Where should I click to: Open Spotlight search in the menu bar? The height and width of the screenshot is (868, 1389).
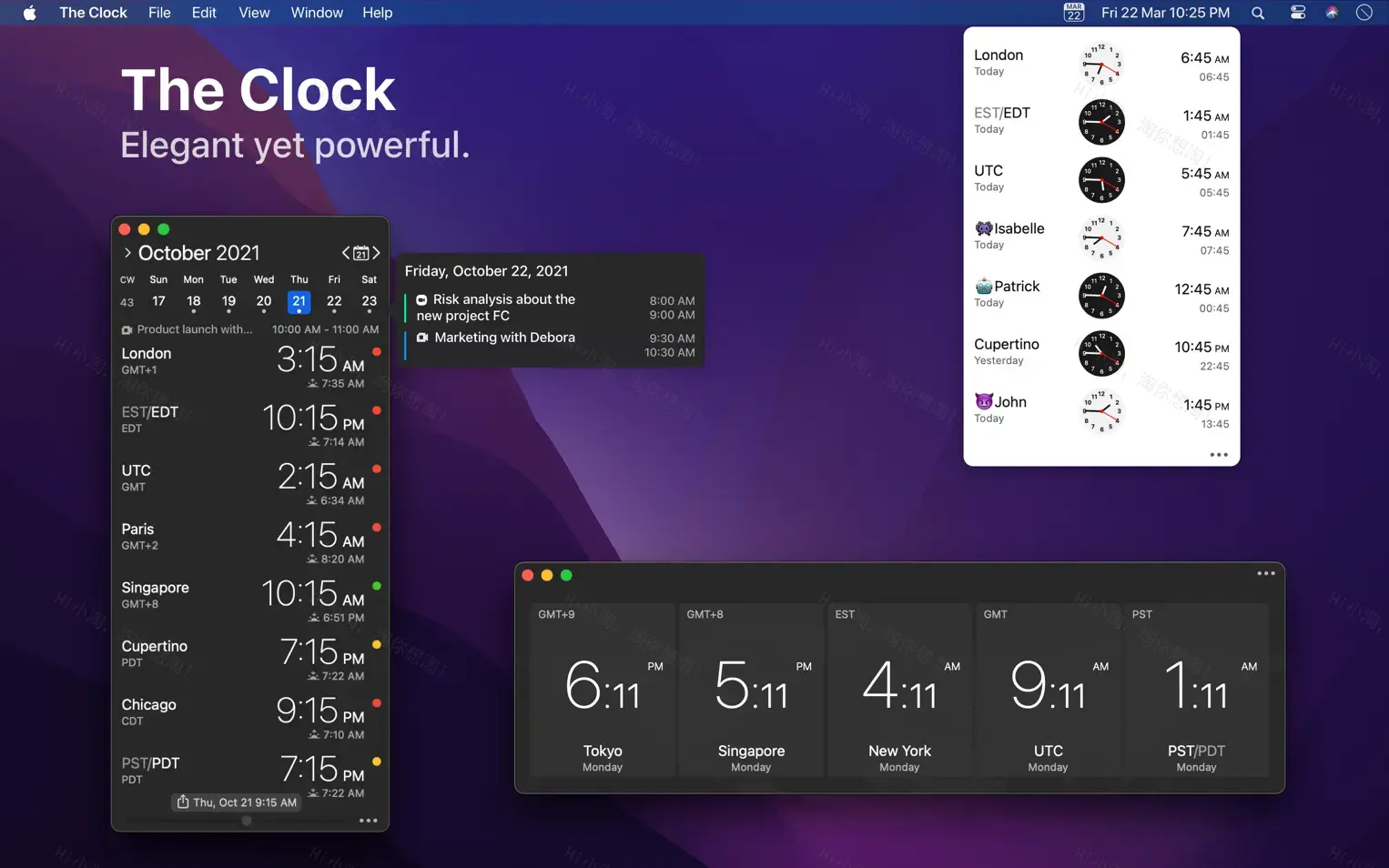click(1257, 13)
